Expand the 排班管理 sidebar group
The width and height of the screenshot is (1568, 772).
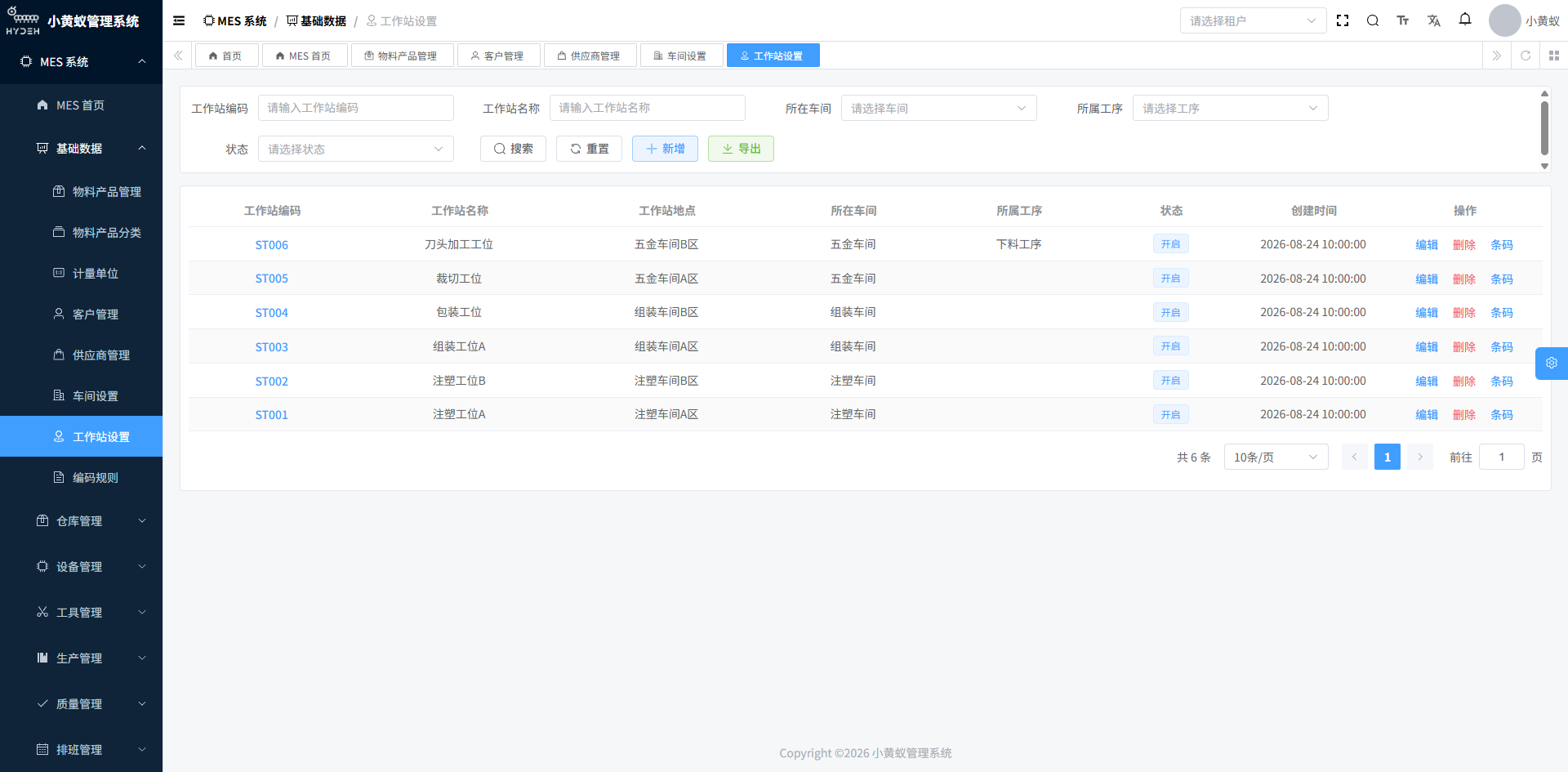(x=82, y=749)
